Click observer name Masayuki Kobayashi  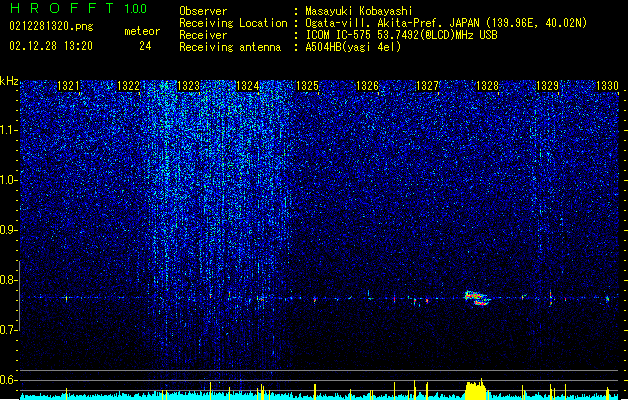point(358,11)
